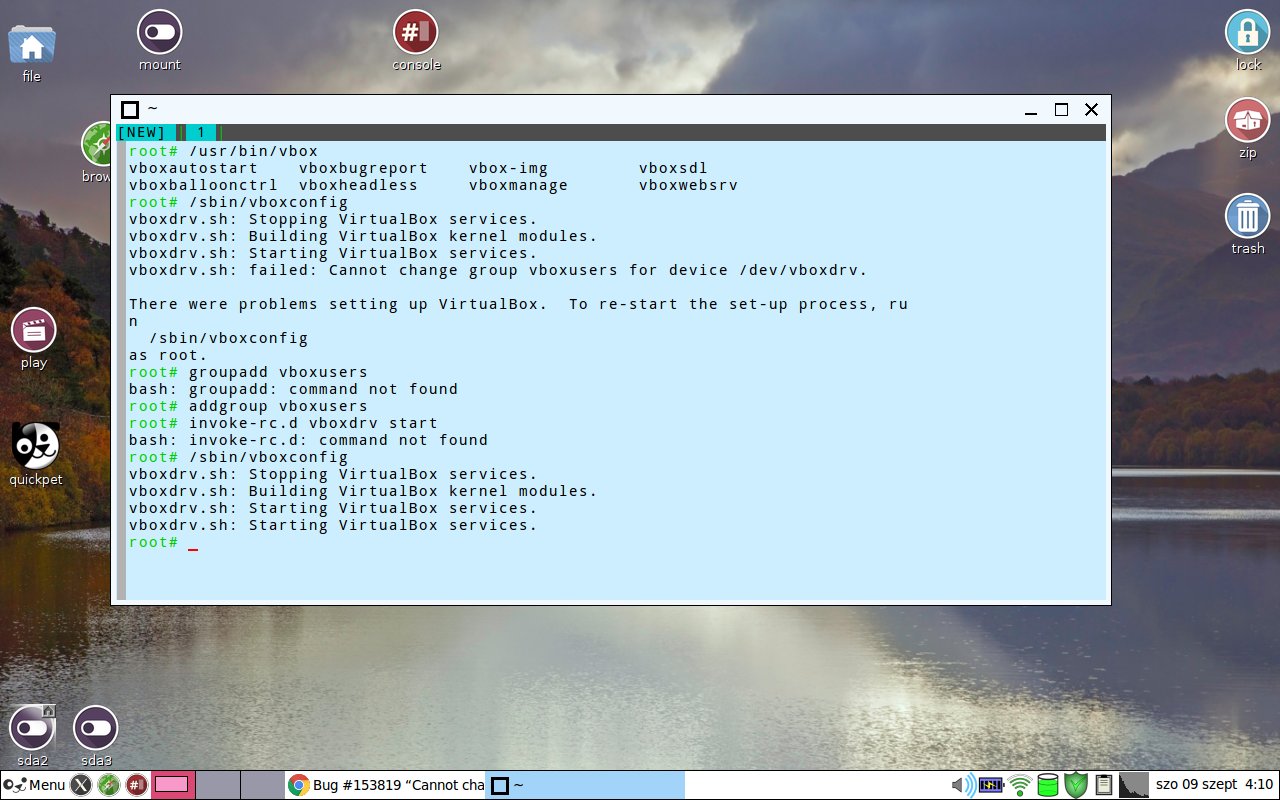Switch to the pink active desktop pager
This screenshot has width=1280, height=800.
(172, 785)
